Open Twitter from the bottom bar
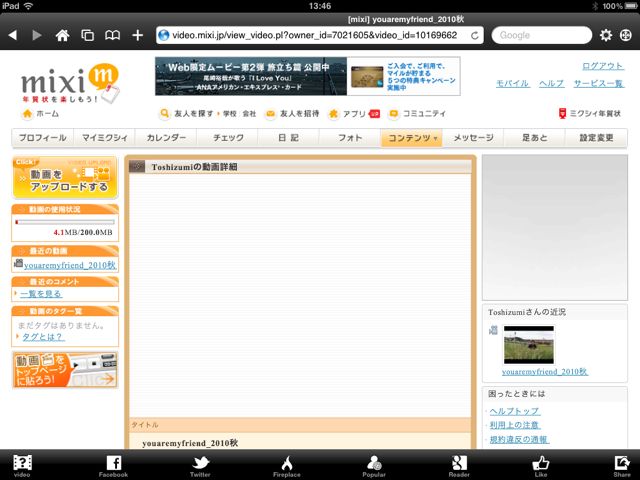The image size is (640, 480). [200, 466]
